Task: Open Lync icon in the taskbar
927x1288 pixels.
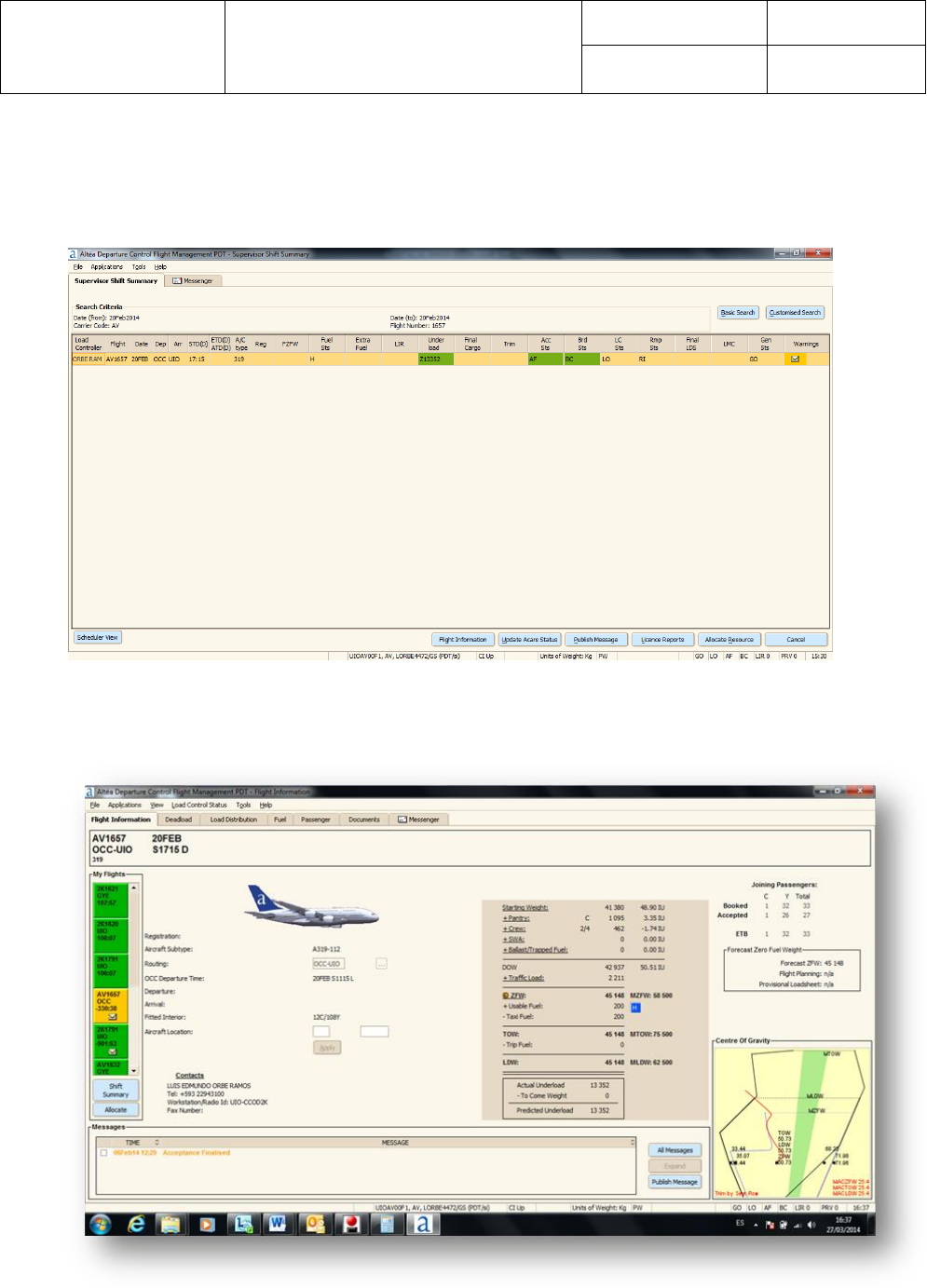Action: (x=242, y=1224)
